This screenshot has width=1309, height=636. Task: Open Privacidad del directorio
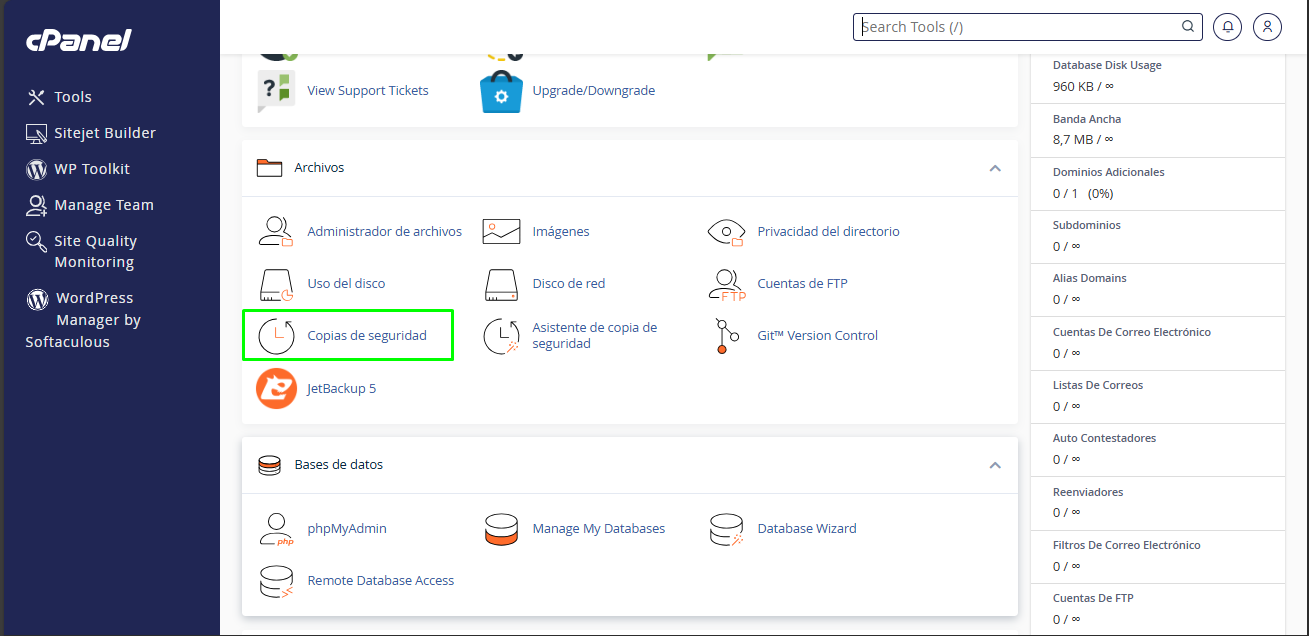click(828, 231)
